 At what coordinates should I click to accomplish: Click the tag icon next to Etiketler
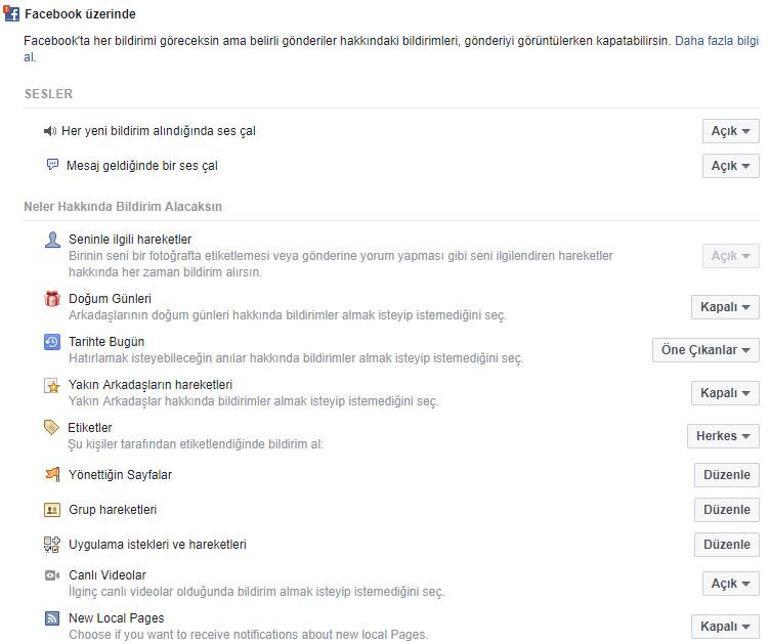tap(53, 428)
